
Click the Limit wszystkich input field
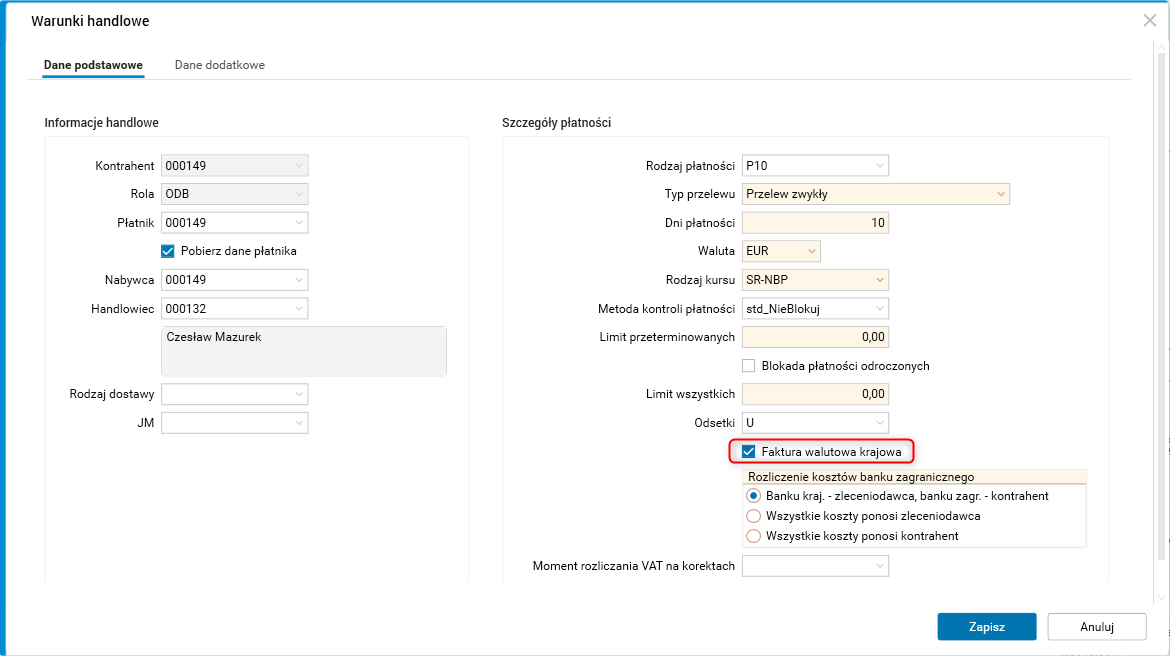pyautogui.click(x=815, y=394)
